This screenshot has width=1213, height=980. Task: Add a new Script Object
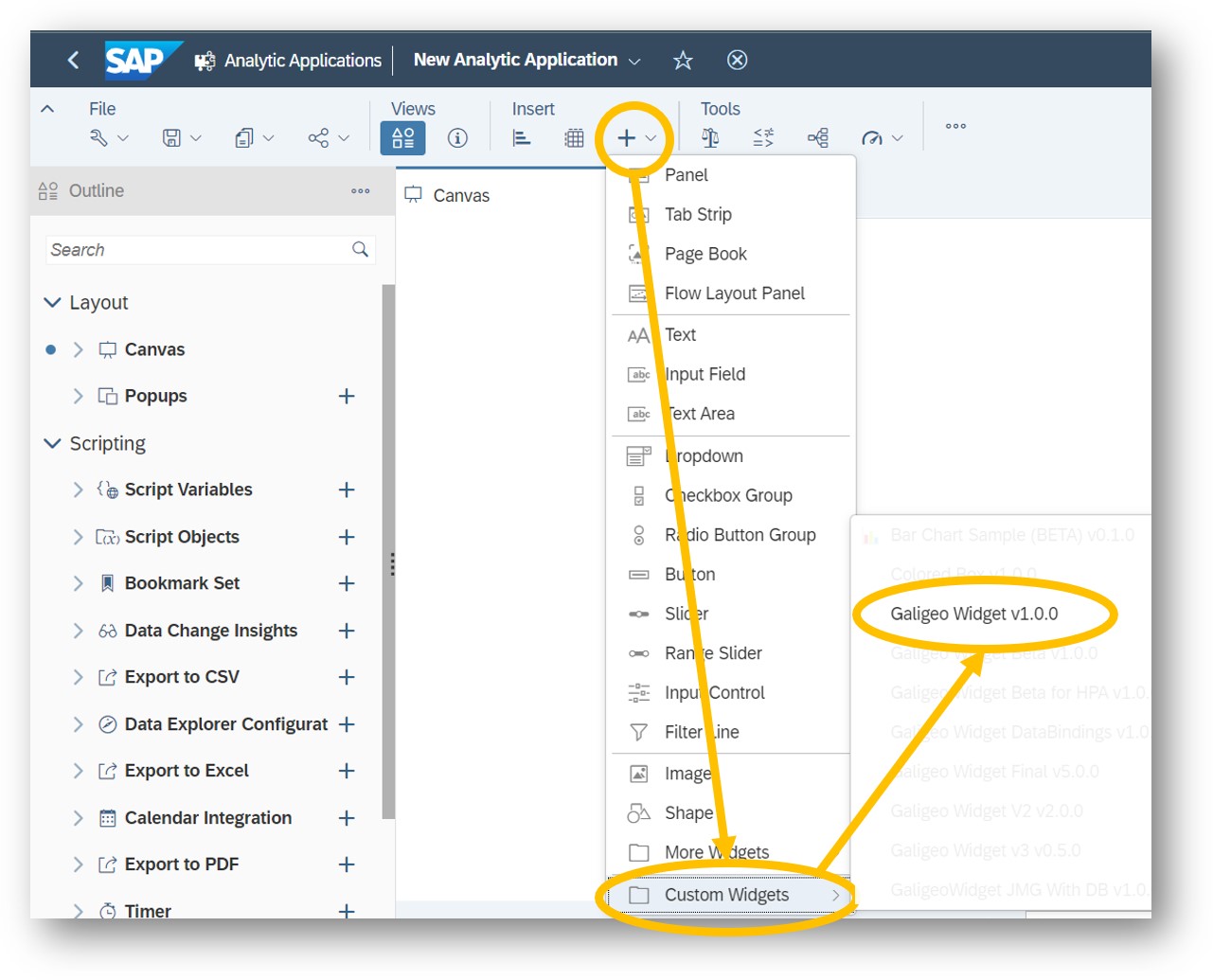(347, 537)
